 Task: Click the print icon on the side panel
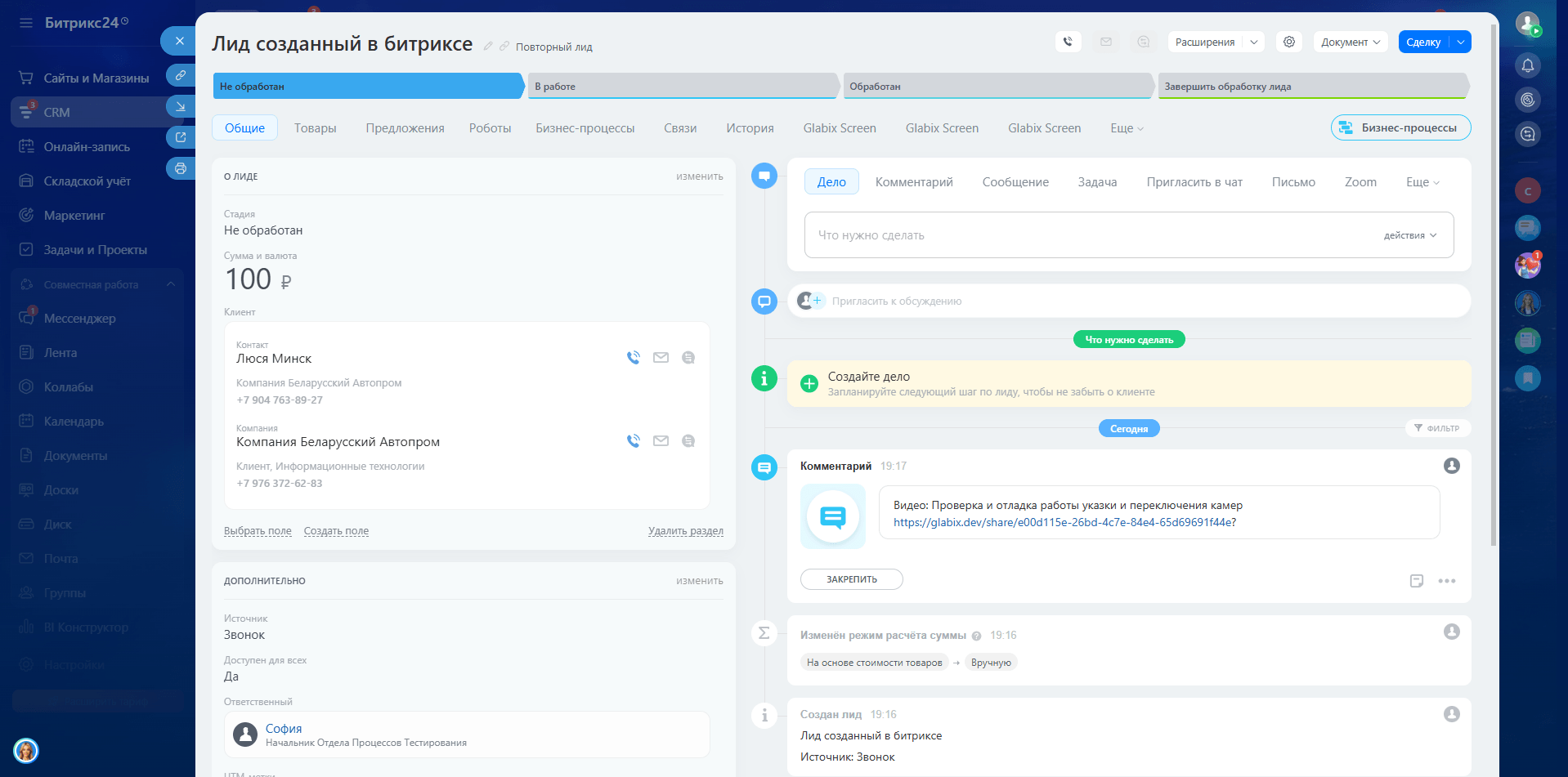click(181, 168)
